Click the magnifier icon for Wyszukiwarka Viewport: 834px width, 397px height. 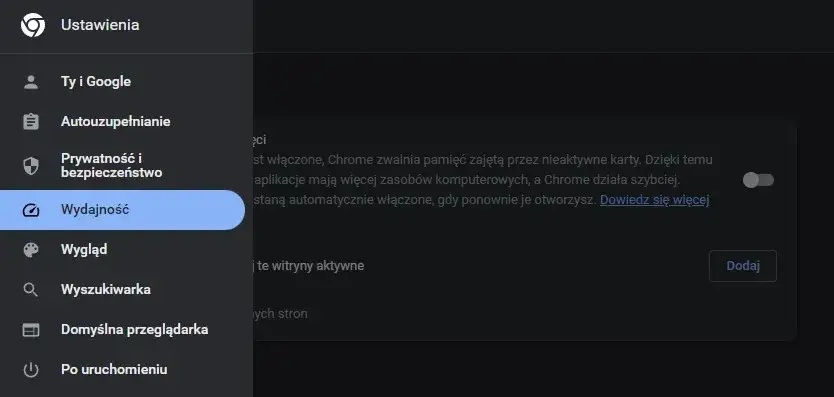31,290
